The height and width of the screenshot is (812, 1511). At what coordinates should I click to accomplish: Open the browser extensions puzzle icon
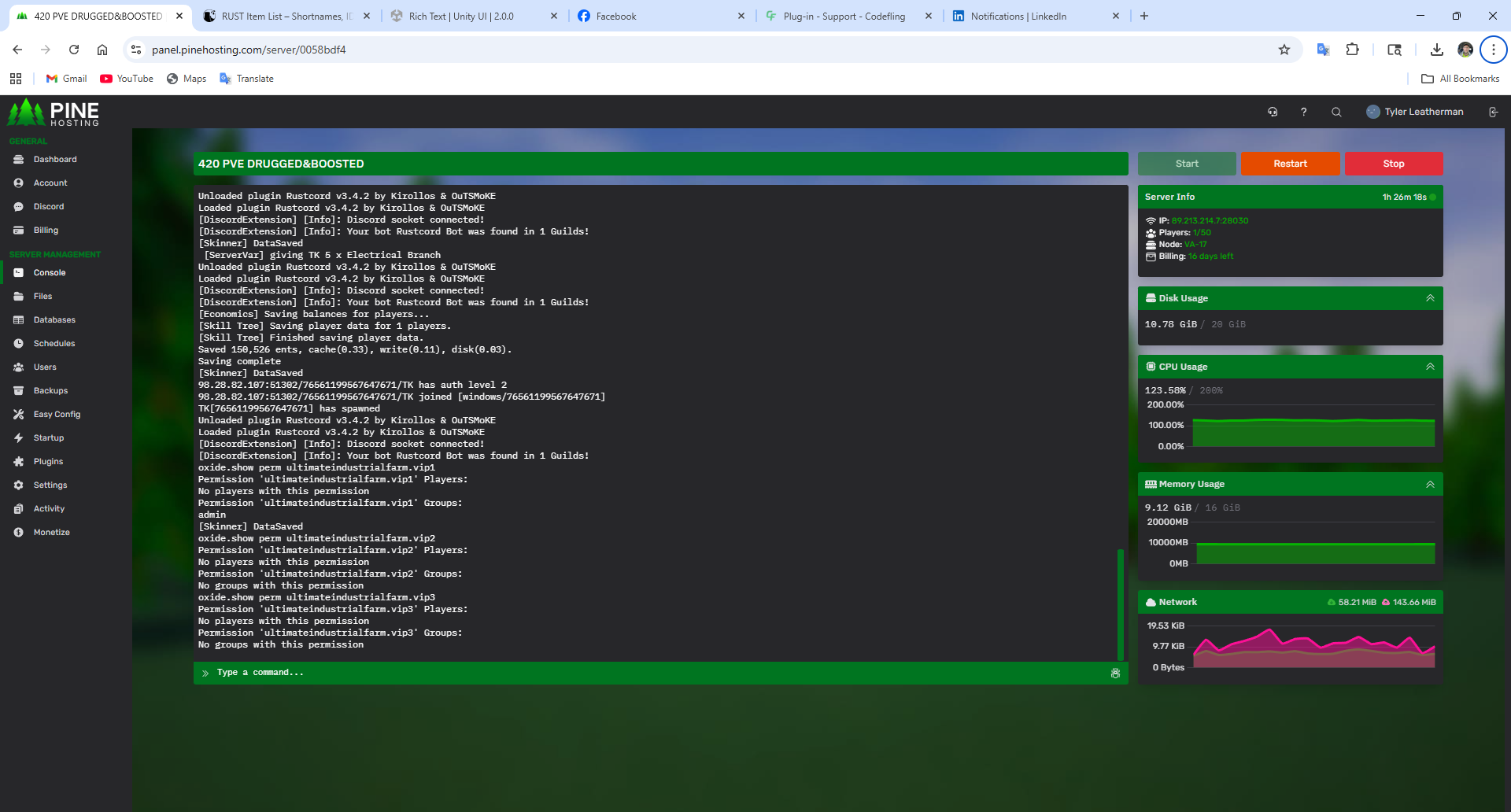[x=1352, y=50]
